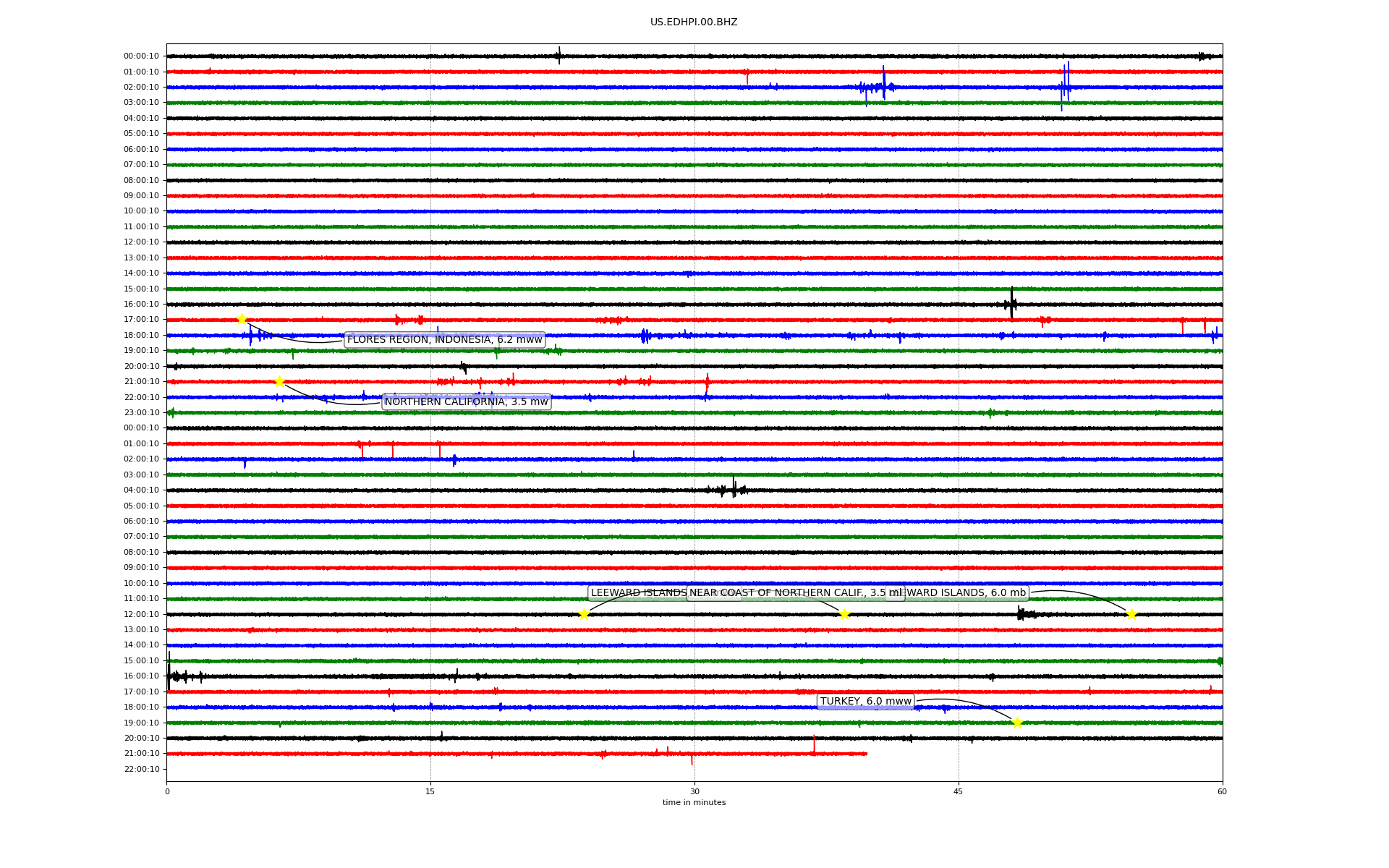Click the bottom-most 22:00:10 time label
This screenshot has height=868, width=1389.
coord(141,770)
